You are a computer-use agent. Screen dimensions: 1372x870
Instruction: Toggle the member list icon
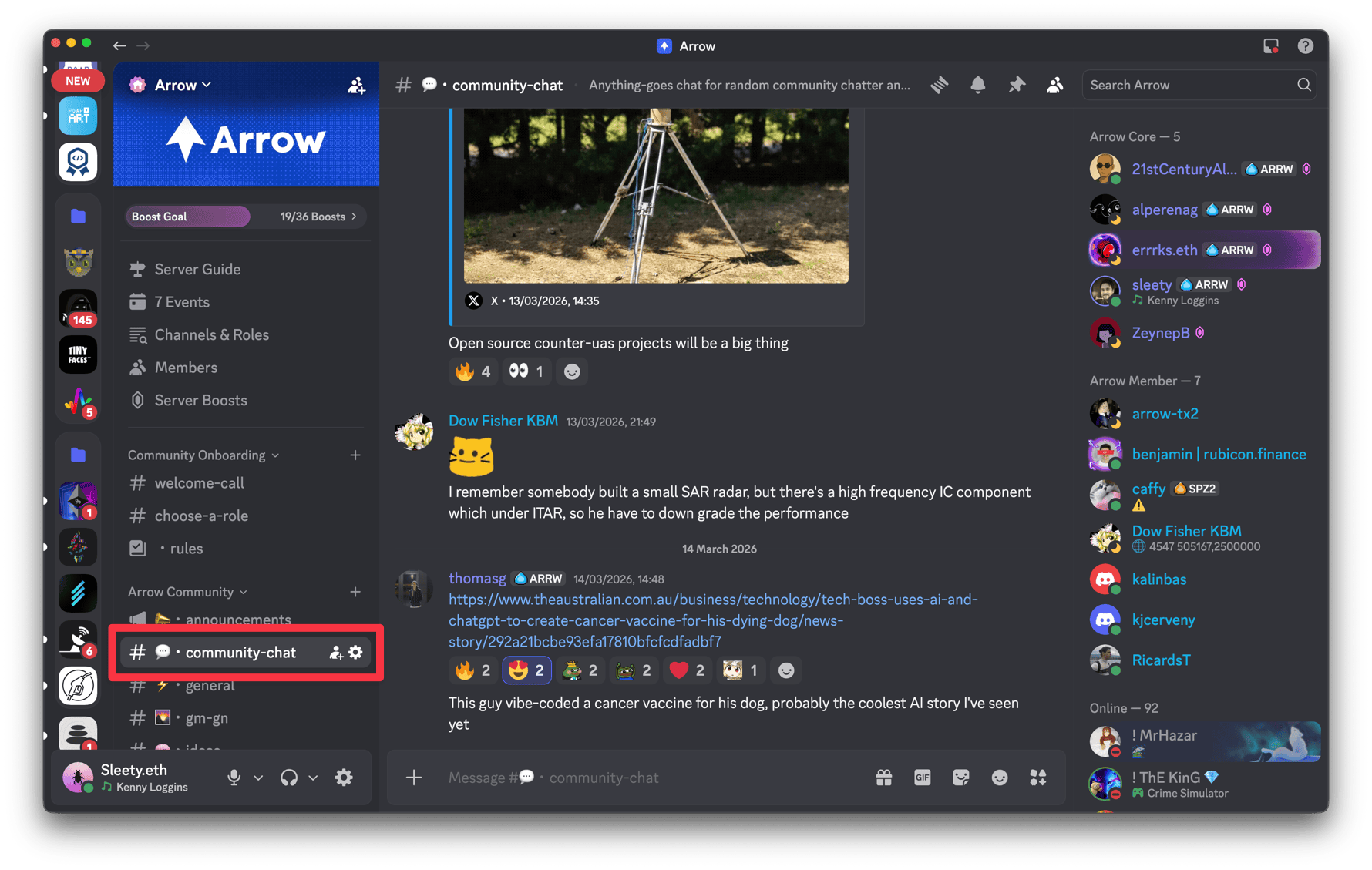click(1054, 85)
